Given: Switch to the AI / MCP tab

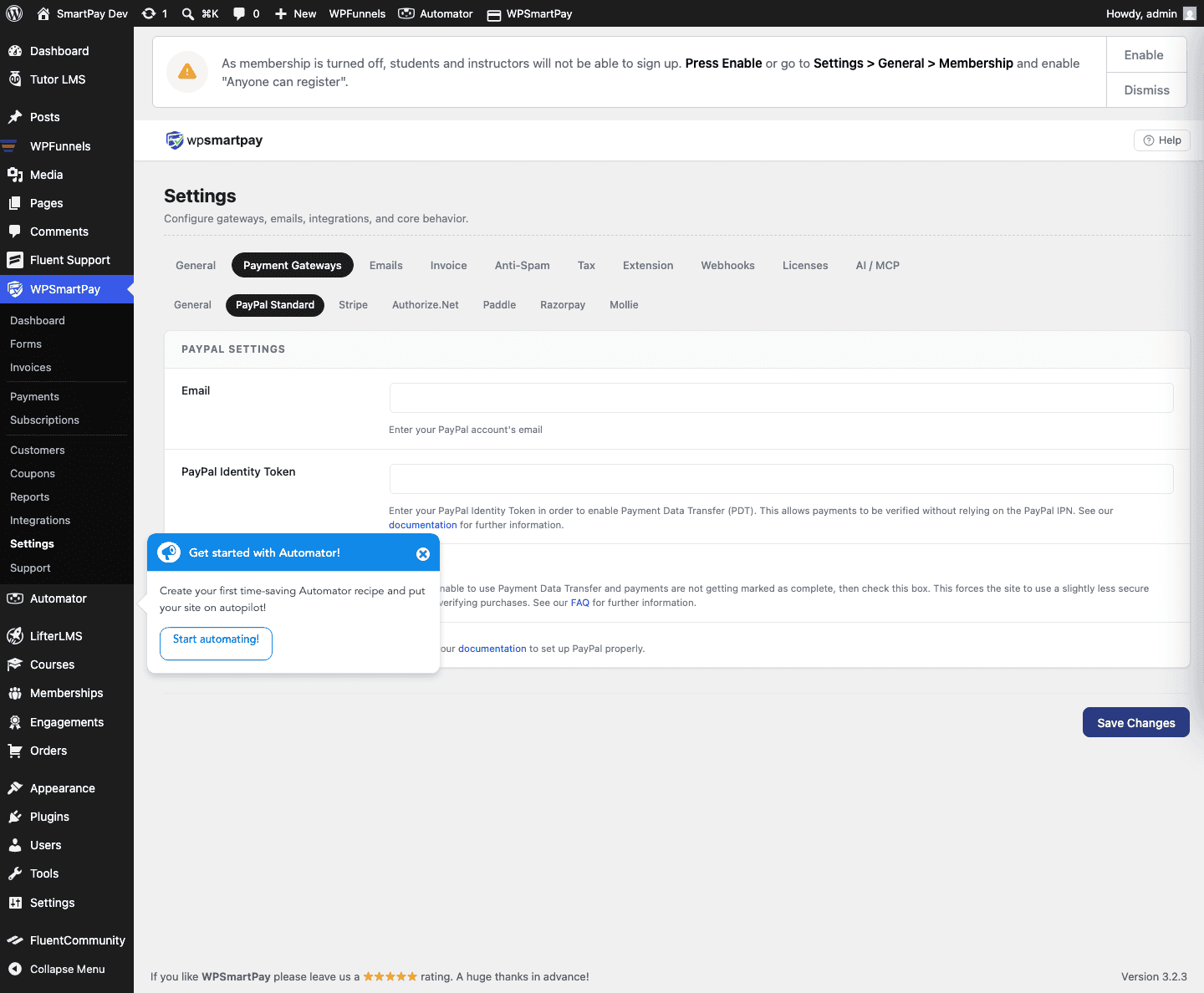Looking at the screenshot, I should coord(878,266).
